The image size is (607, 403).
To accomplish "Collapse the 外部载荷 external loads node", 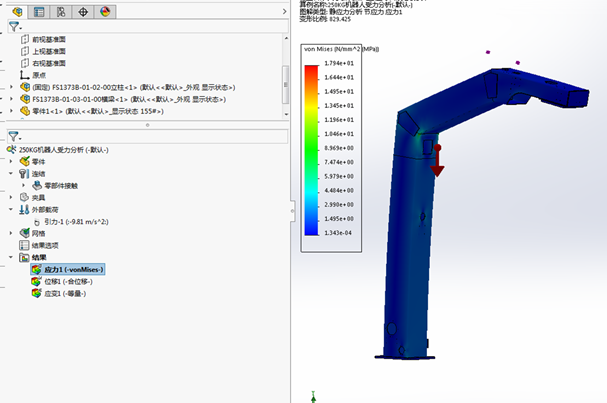I will (12, 209).
